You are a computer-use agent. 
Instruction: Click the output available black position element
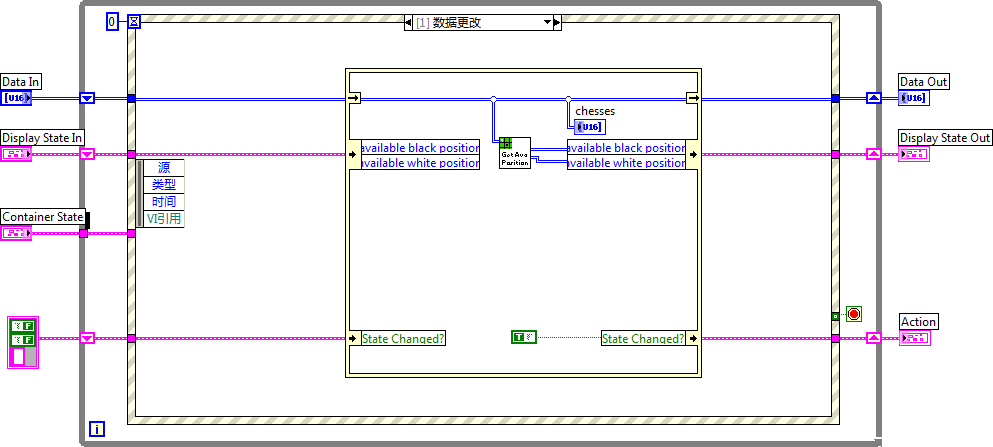point(626,148)
